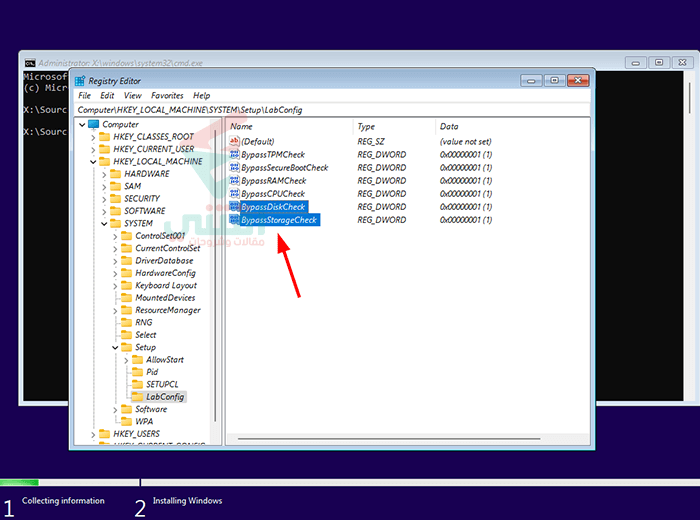Click the DriverDatabase folder icon
The width and height of the screenshot is (700, 520).
coord(127,261)
